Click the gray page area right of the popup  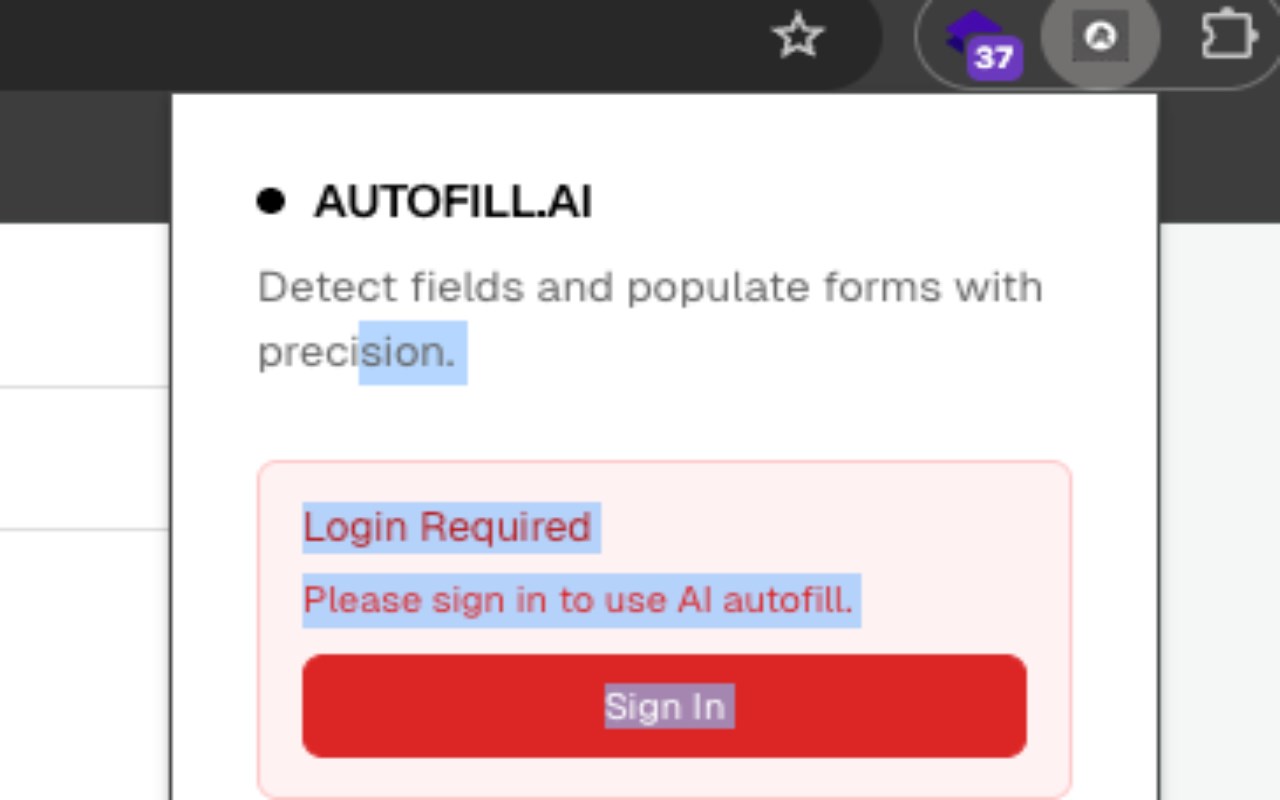[x=1220, y=500]
